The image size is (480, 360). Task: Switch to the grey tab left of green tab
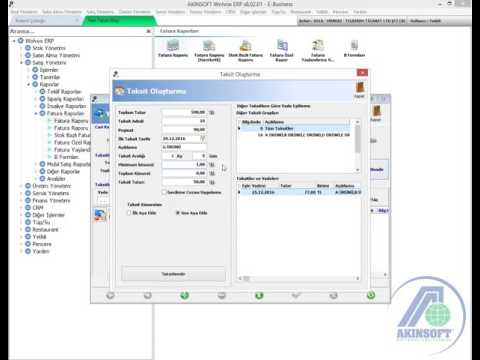pos(45,20)
